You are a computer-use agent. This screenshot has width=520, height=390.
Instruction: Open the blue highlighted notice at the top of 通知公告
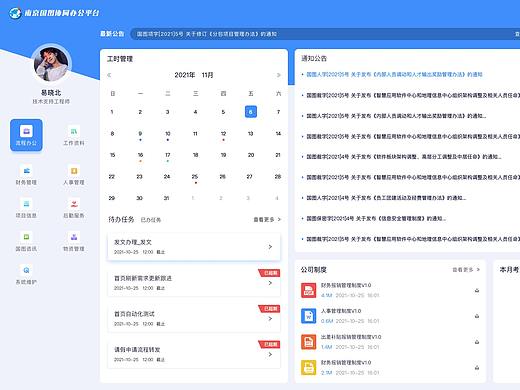[394, 74]
